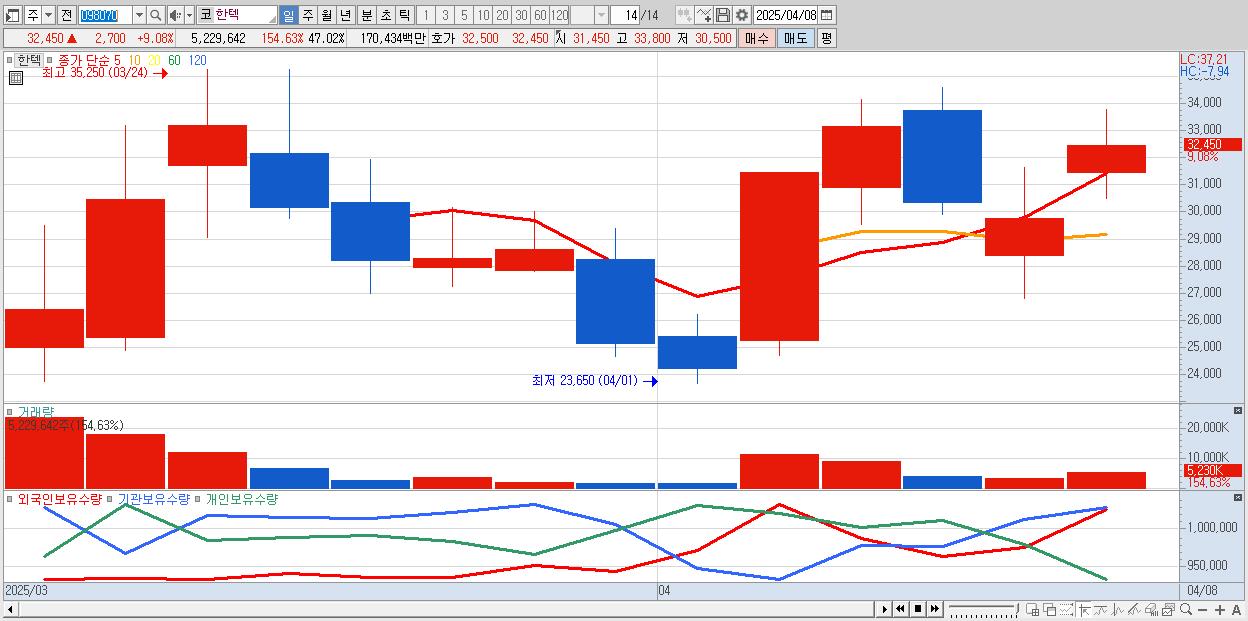Choose the 20 interval button
This screenshot has height=621, width=1248.
pos(502,15)
